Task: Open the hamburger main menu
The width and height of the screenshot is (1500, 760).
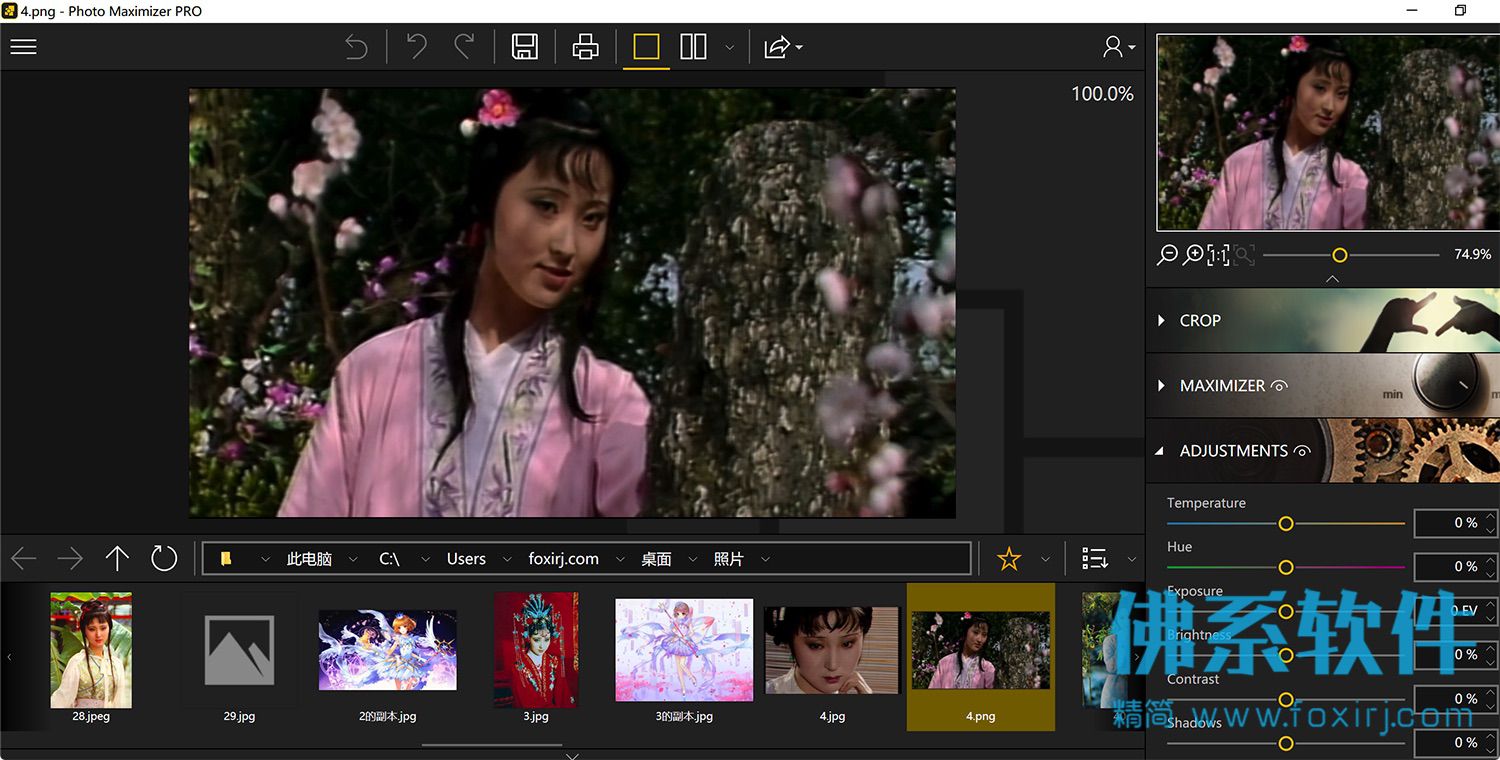Action: coord(23,47)
